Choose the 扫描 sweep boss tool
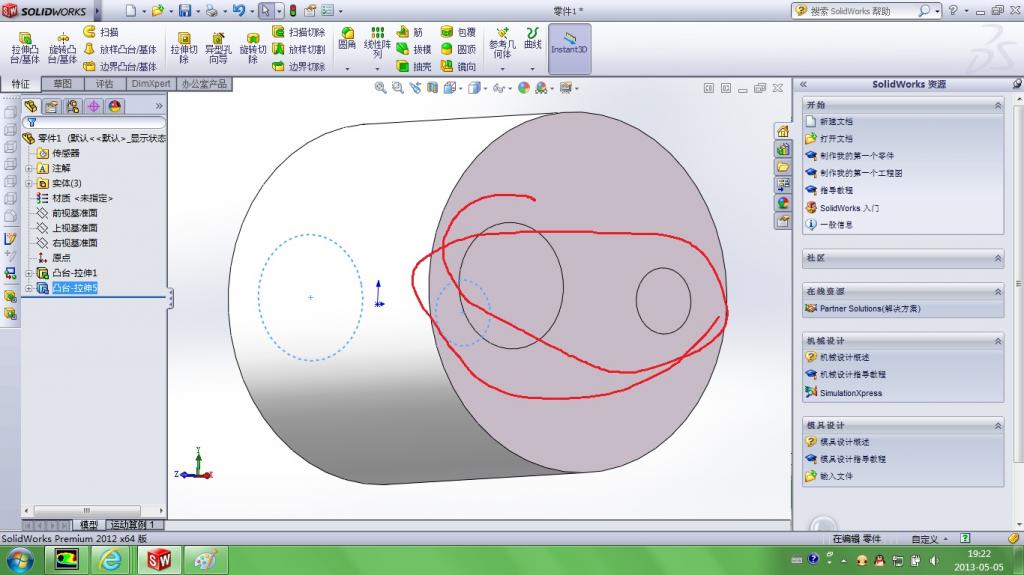 click(x=101, y=31)
